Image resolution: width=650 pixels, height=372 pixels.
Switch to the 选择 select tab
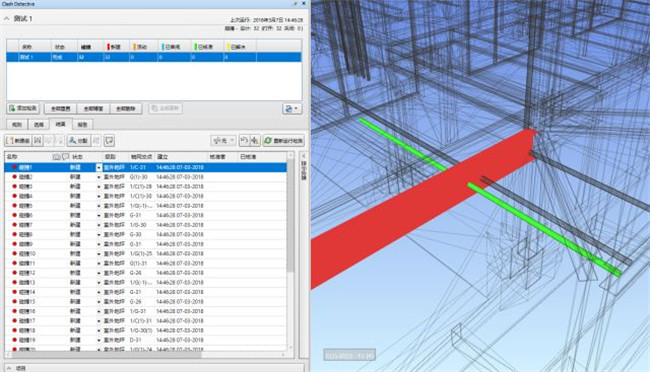tap(39, 124)
